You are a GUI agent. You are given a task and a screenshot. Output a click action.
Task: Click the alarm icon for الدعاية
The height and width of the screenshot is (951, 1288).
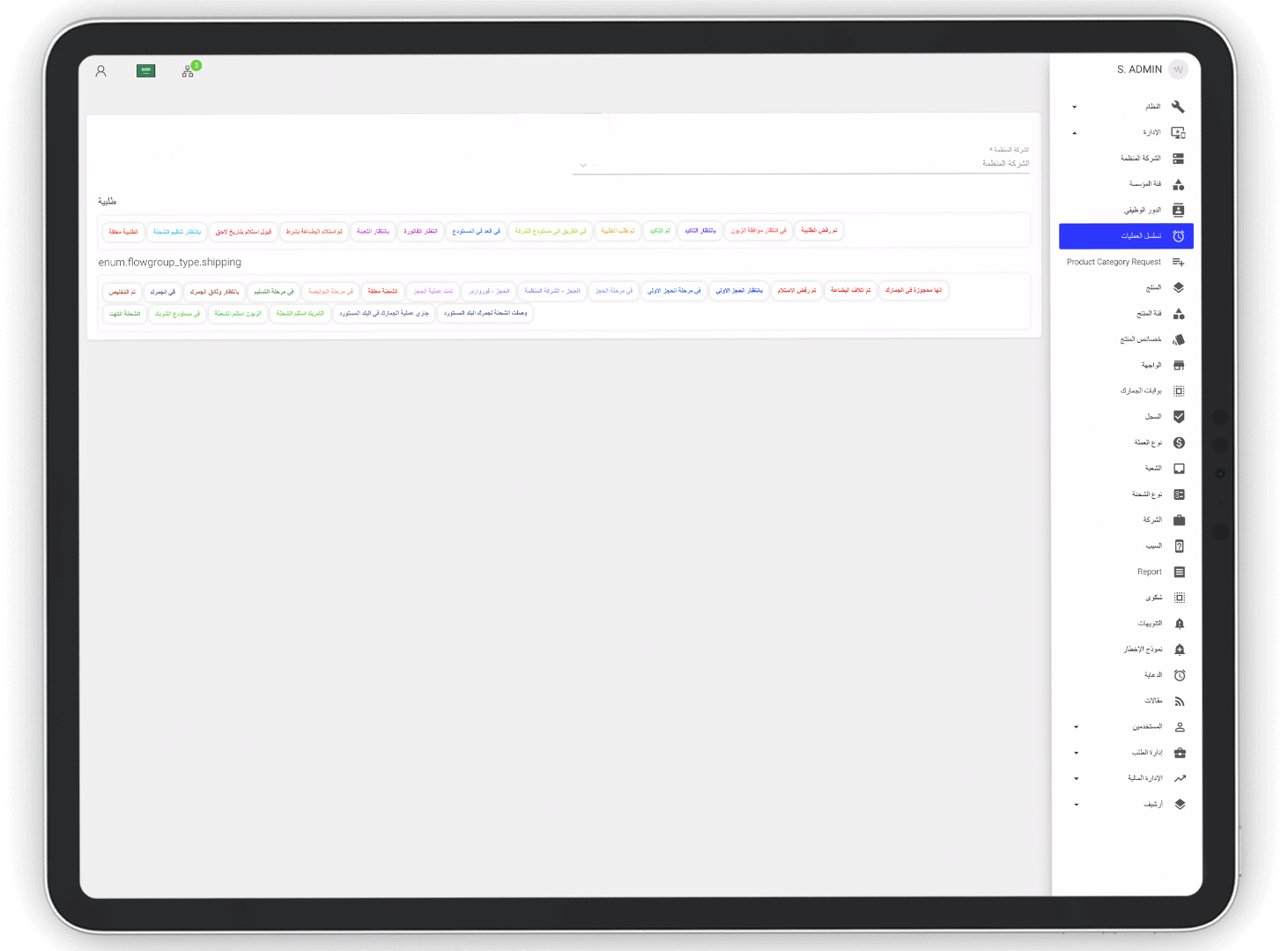pos(1180,675)
